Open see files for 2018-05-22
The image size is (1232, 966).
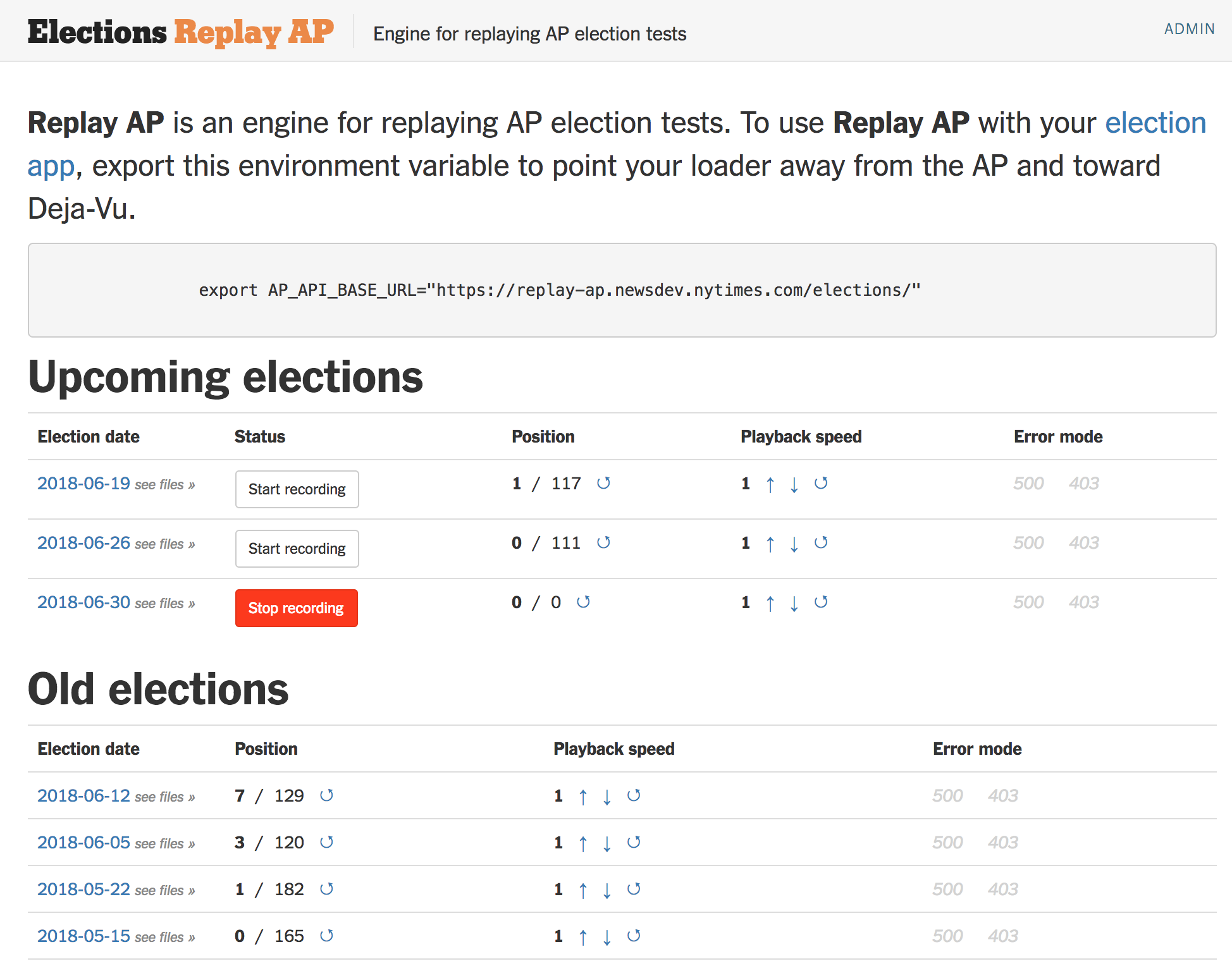pyautogui.click(x=164, y=890)
